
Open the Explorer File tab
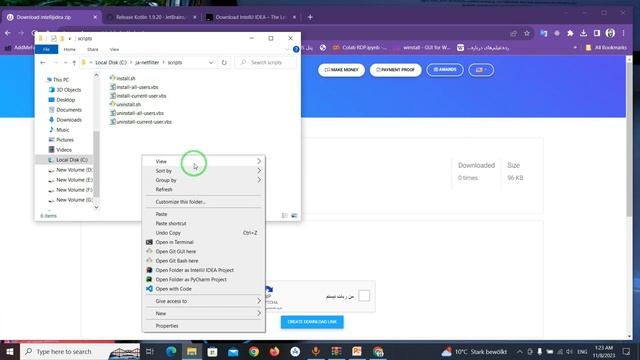tap(47, 49)
